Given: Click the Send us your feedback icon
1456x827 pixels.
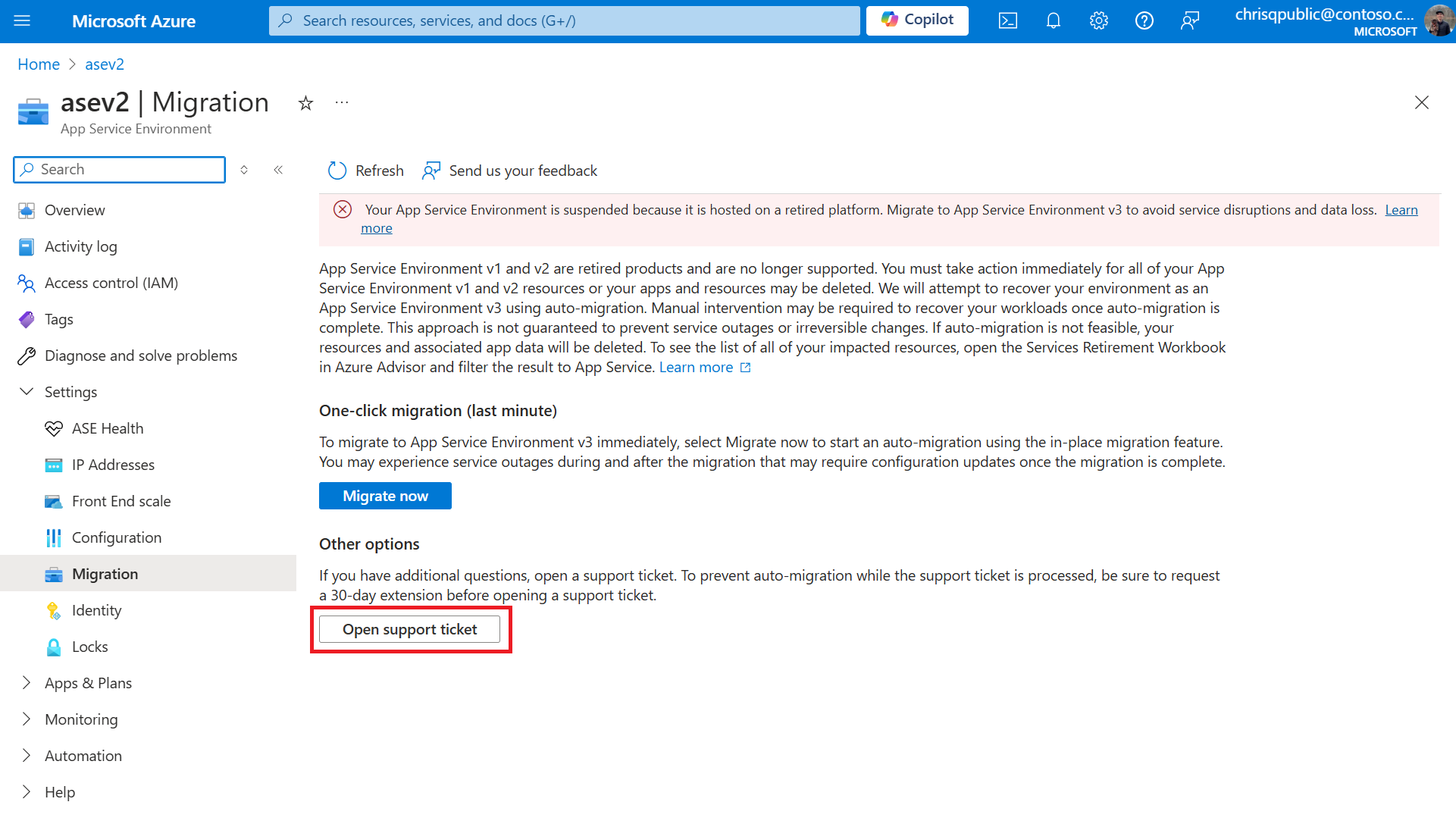Looking at the screenshot, I should pyautogui.click(x=431, y=170).
